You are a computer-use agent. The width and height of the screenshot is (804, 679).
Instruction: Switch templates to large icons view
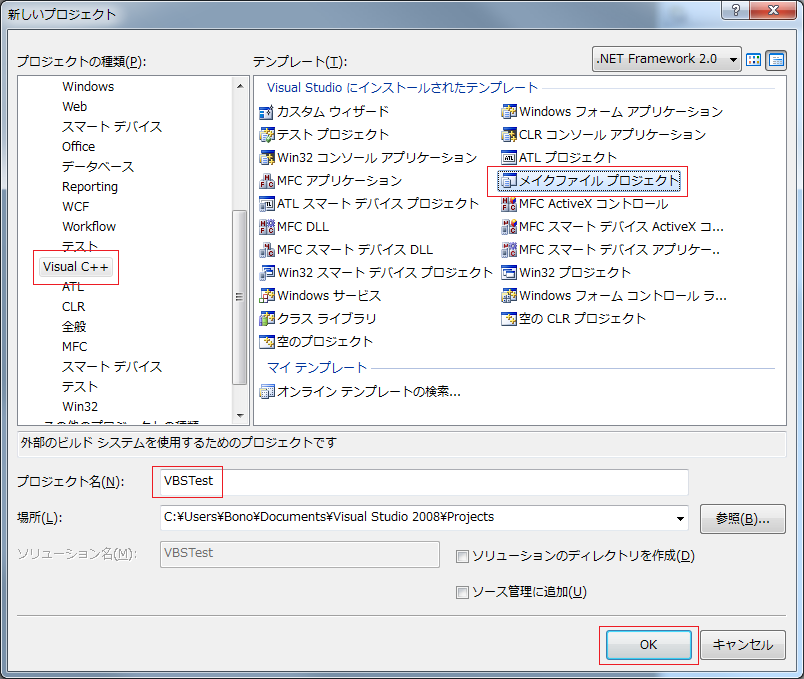(753, 60)
